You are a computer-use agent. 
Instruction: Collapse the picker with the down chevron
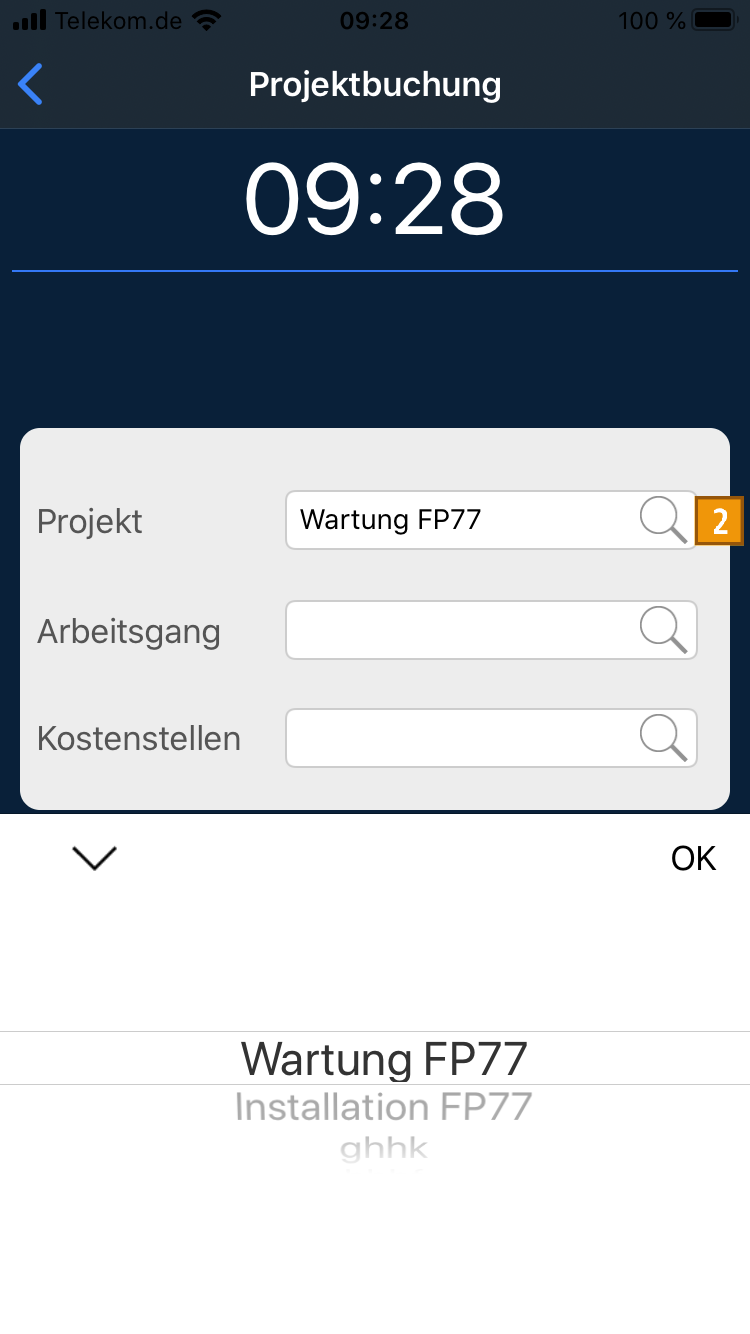click(95, 857)
